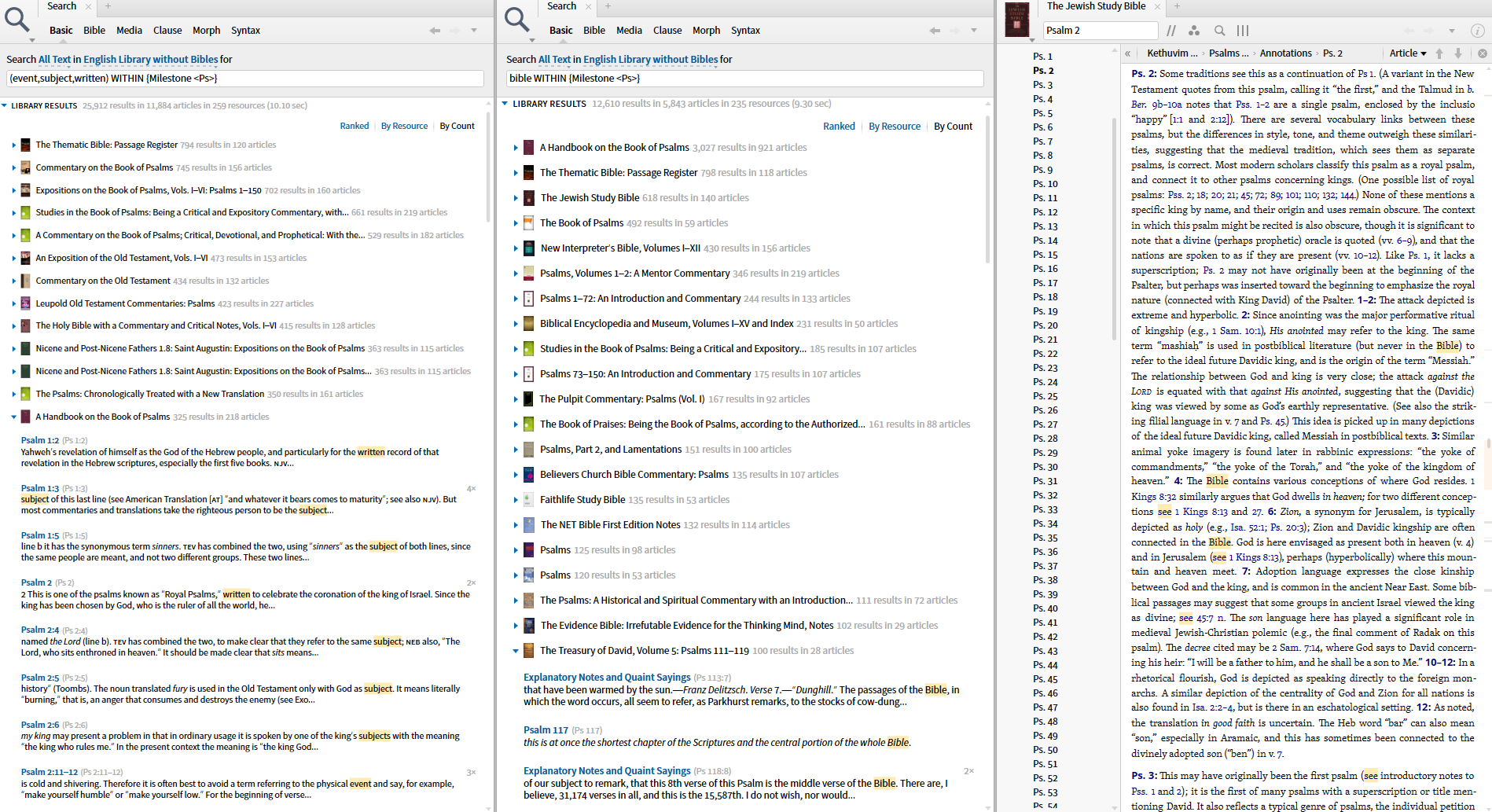Click the contents pane vertical scrollbar

1114,228
